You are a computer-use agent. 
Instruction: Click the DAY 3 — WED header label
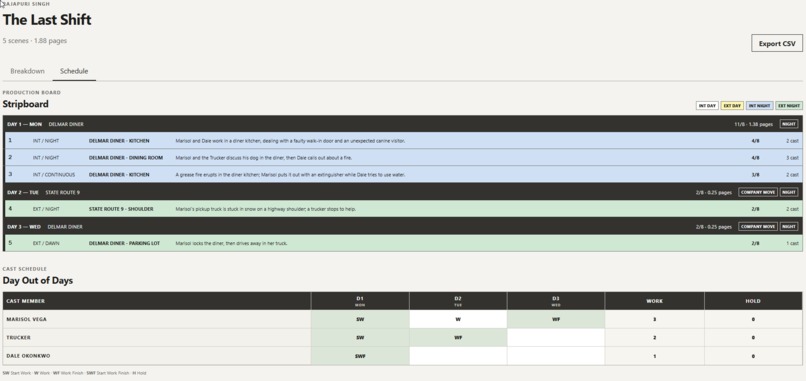coord(24,227)
